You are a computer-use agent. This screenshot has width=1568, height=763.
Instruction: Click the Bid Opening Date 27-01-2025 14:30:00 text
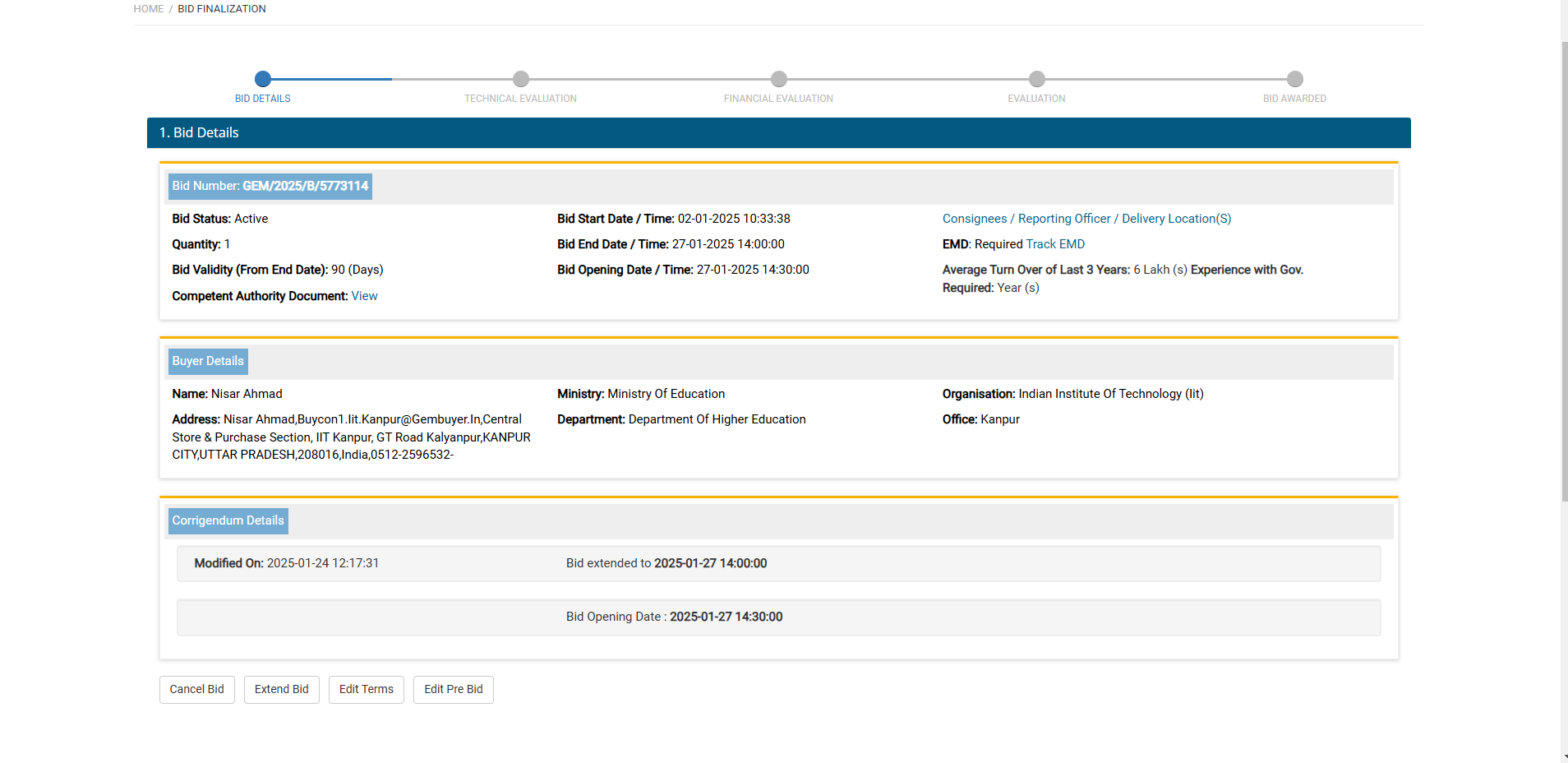pos(684,270)
